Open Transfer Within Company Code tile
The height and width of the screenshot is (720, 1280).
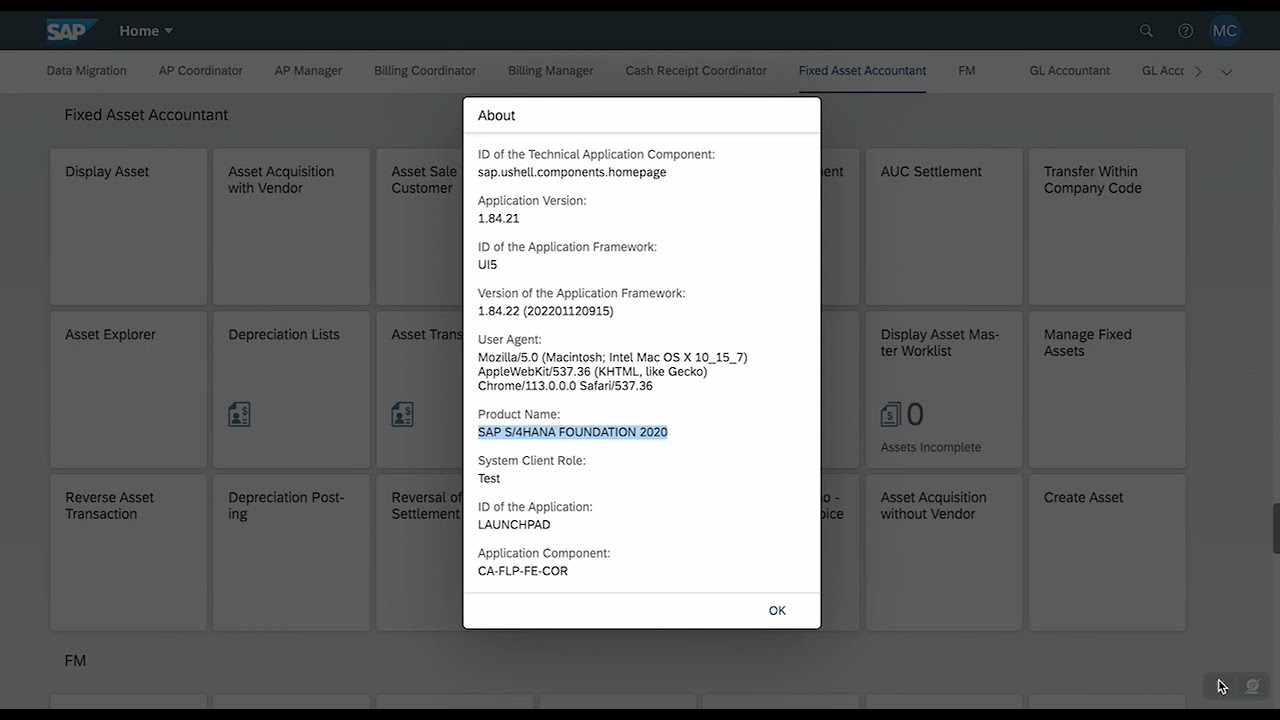[1107, 227]
